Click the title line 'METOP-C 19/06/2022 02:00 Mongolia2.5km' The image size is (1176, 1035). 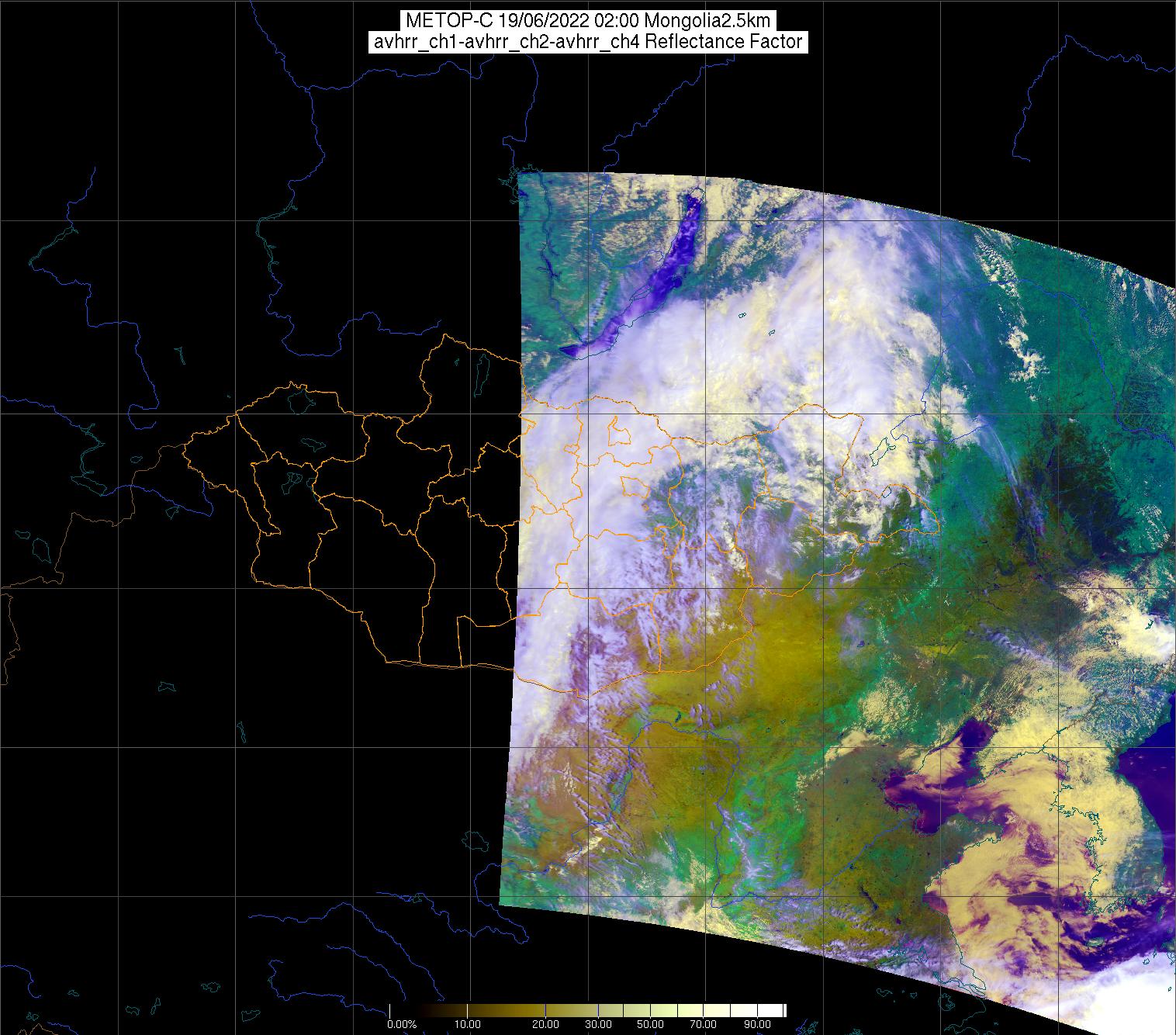[x=588, y=20]
